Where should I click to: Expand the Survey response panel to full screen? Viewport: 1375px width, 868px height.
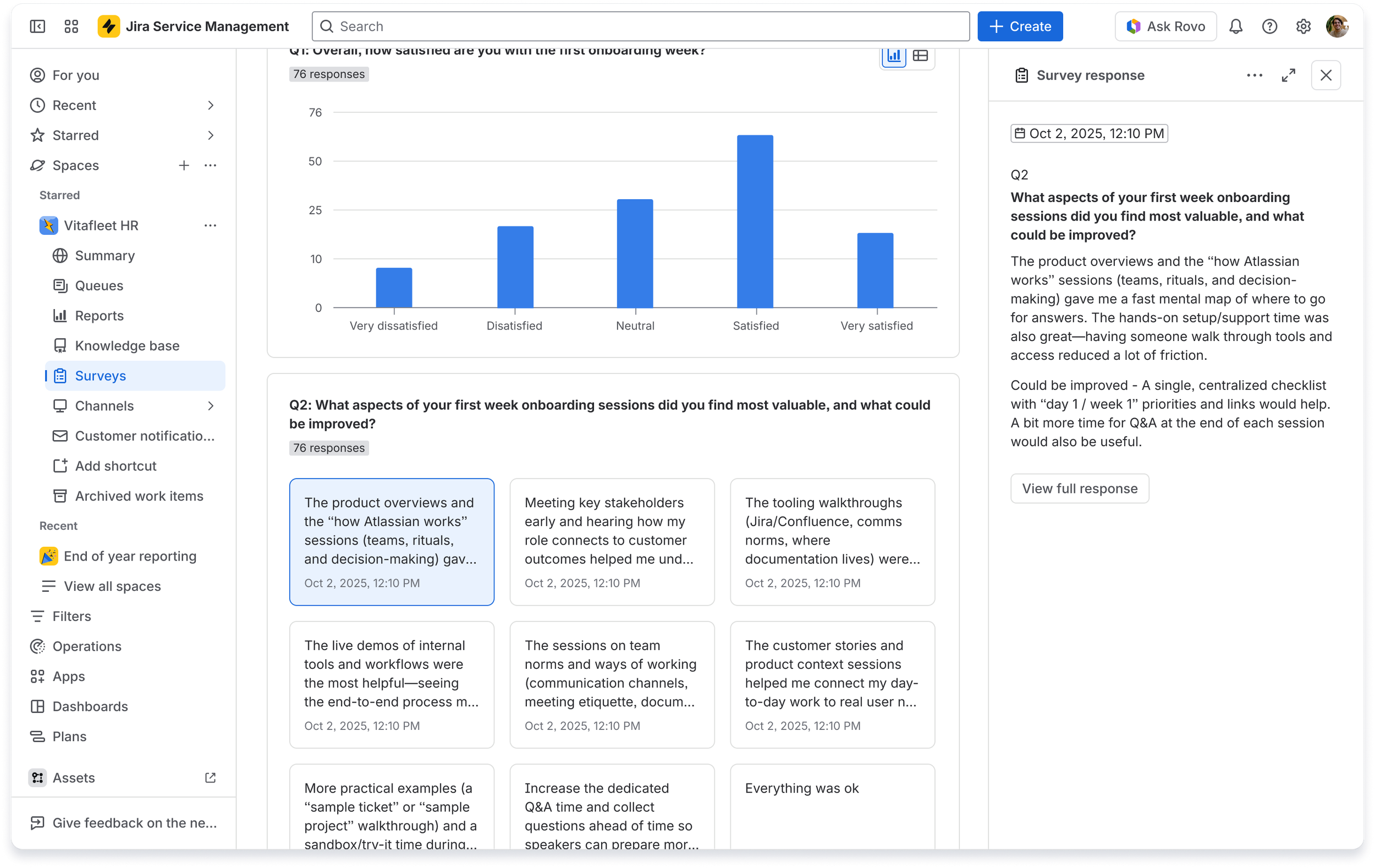[1289, 75]
